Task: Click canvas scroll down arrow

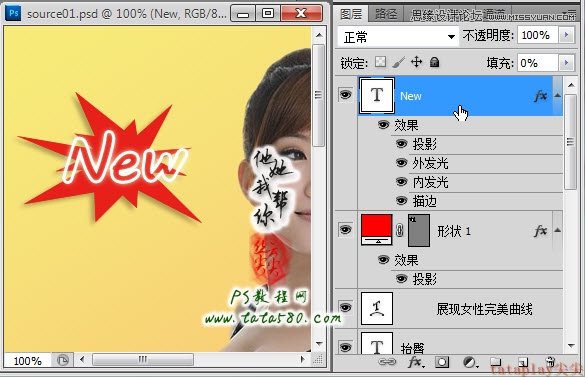Action: (319, 343)
